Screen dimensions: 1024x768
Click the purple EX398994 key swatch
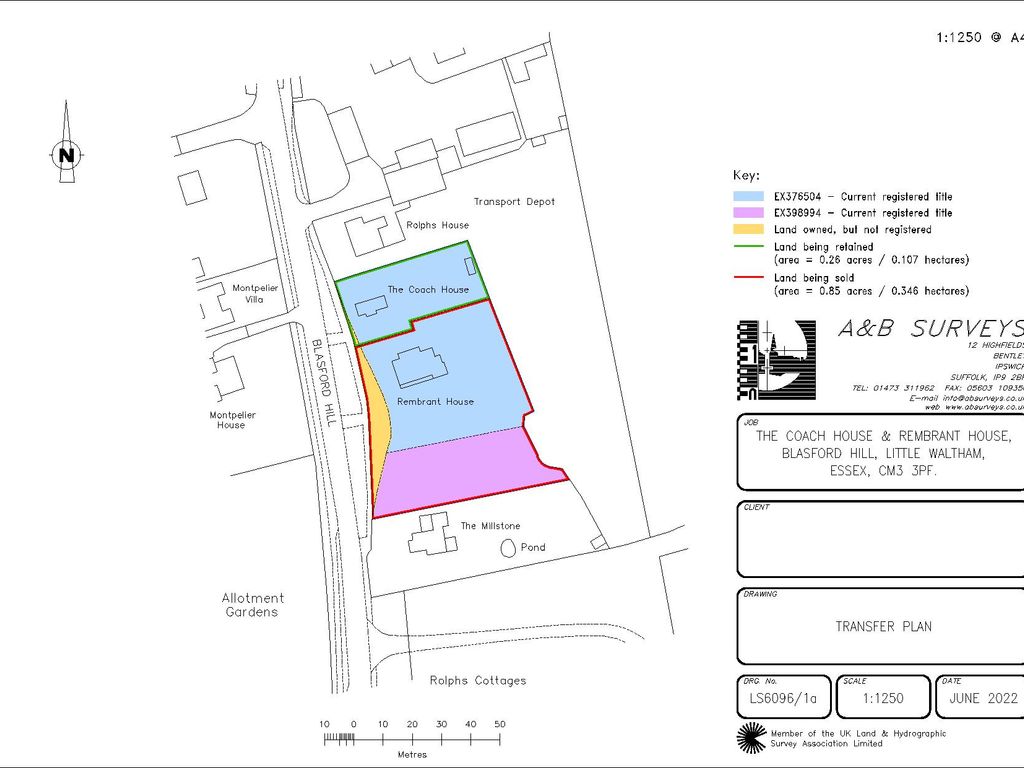point(751,213)
